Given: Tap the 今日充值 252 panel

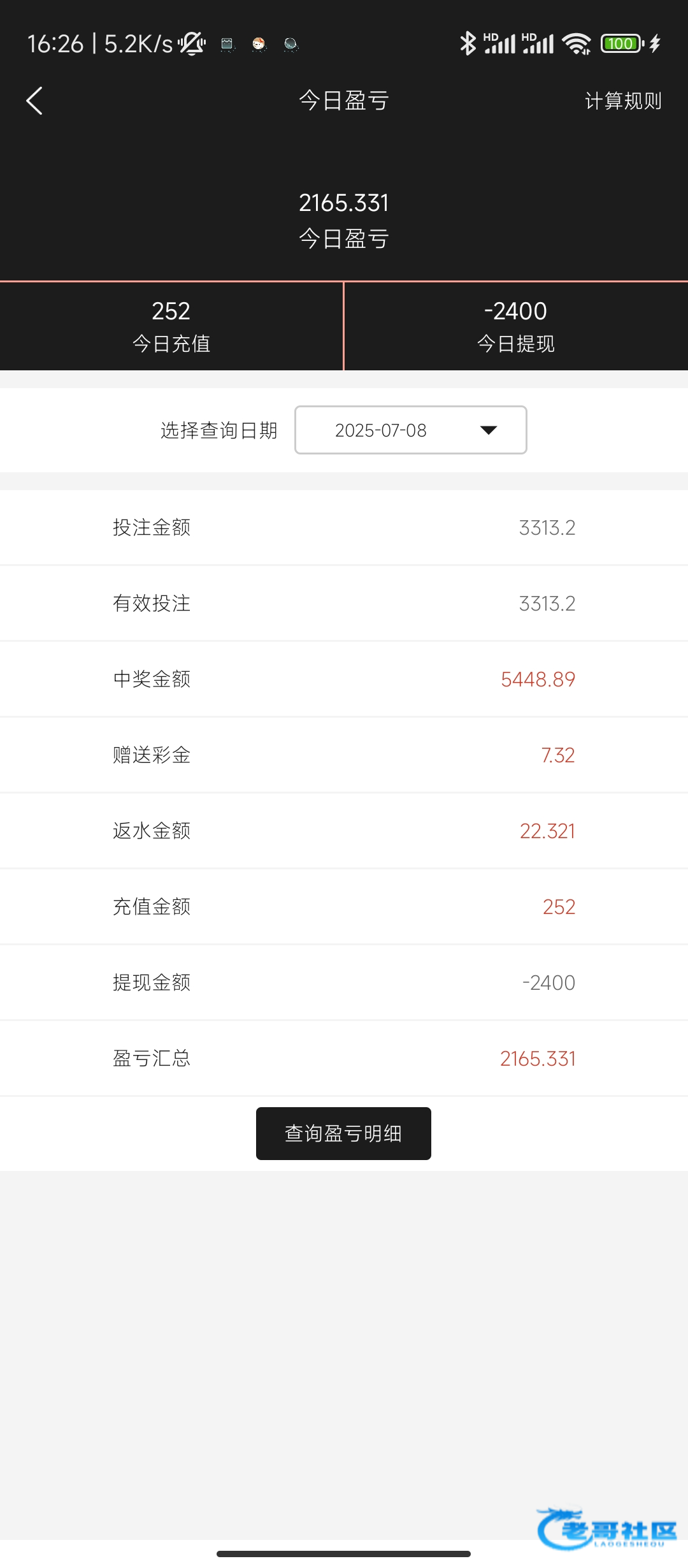Looking at the screenshot, I should (171, 326).
